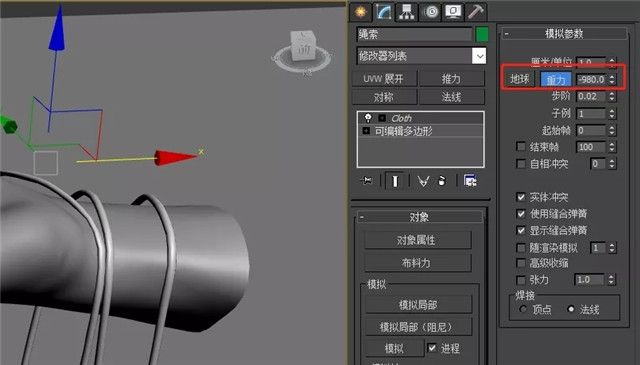Open the Display panel tab

coord(453,12)
